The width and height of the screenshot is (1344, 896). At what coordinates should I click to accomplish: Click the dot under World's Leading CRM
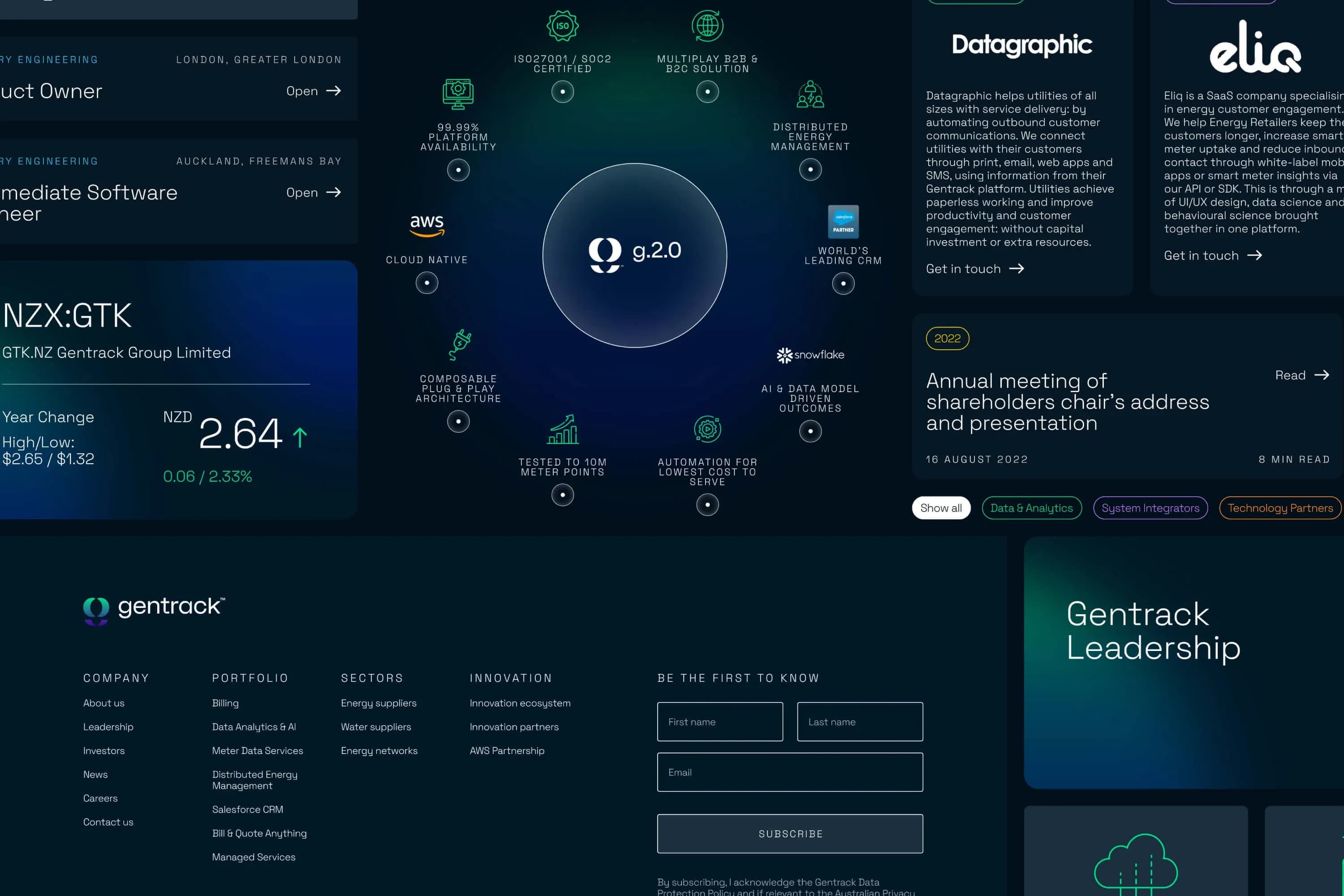tap(844, 283)
